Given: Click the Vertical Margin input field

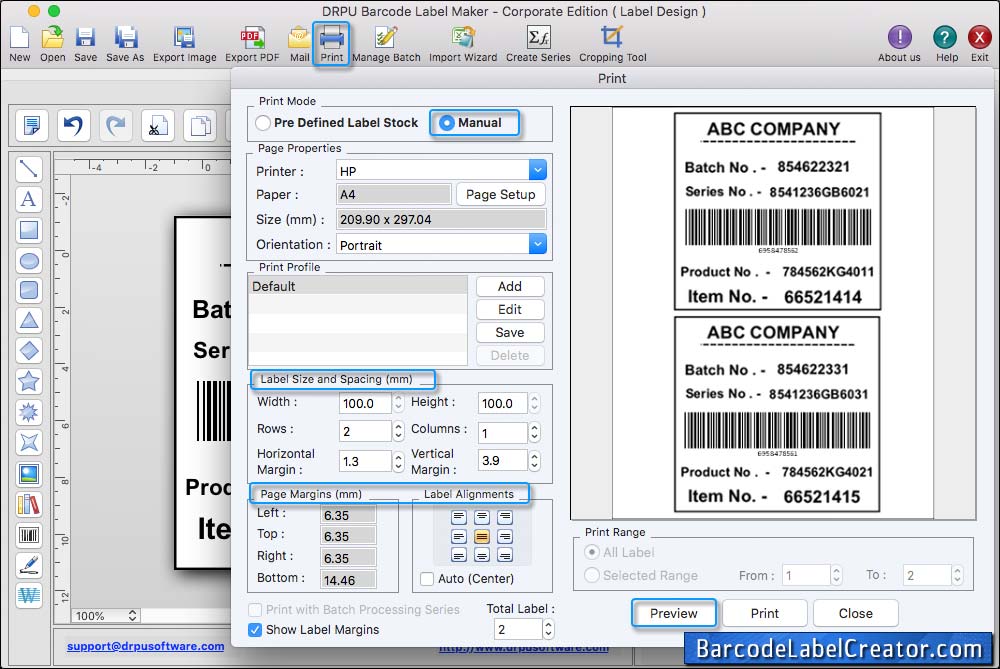Looking at the screenshot, I should coord(503,460).
